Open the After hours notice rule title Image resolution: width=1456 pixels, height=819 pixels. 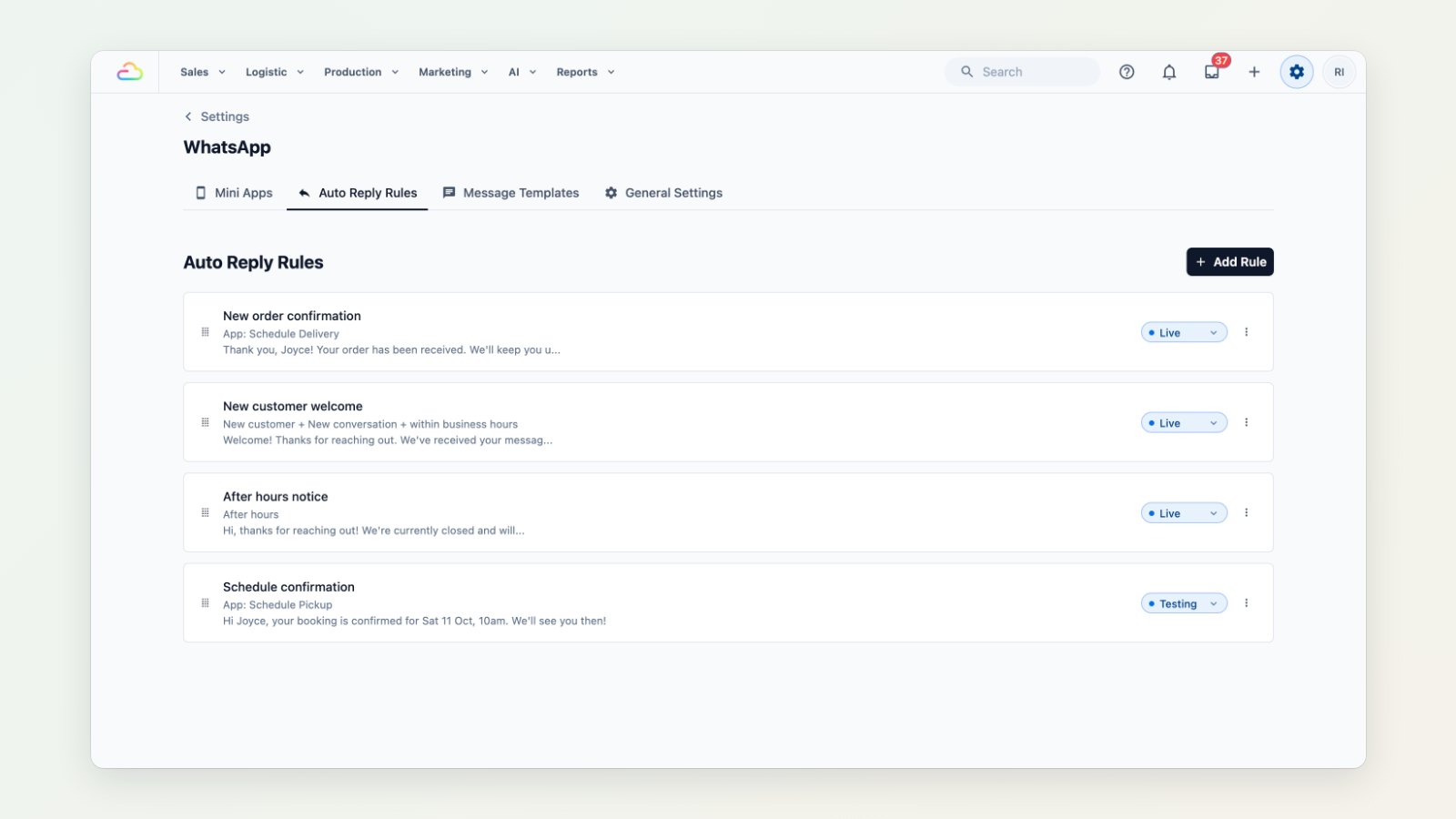tap(276, 496)
